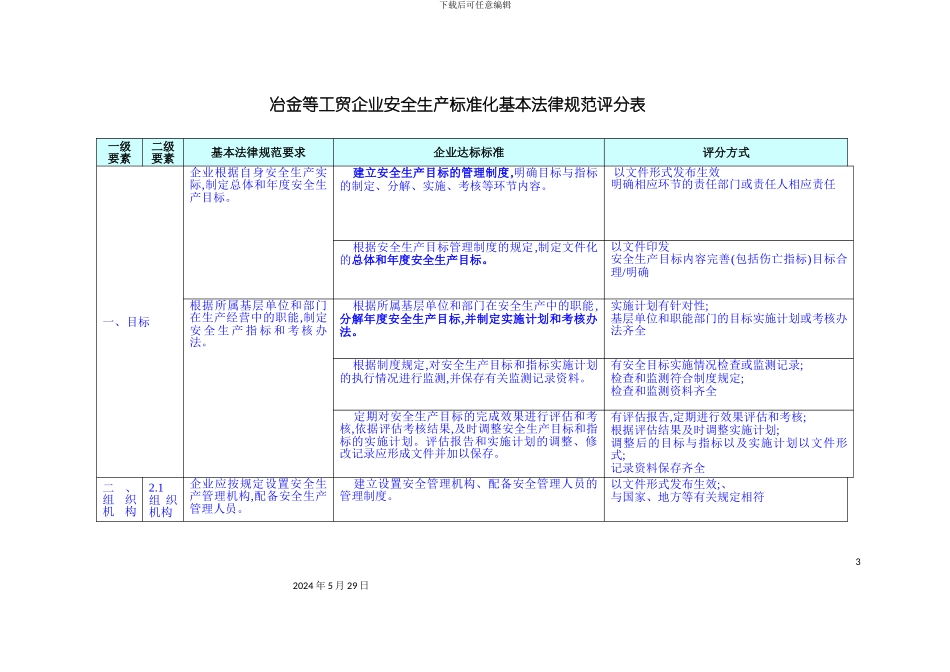Click the line 与国家、地方等有关规定相符
The width and height of the screenshot is (950, 672).
point(687,497)
